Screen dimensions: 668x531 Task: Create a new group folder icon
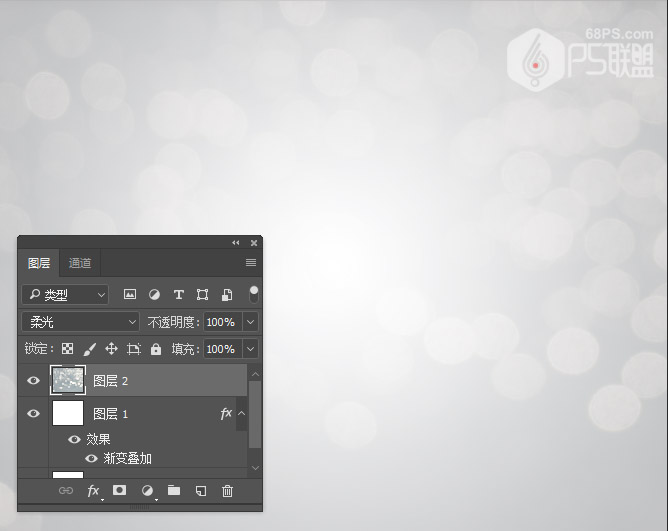tap(174, 490)
